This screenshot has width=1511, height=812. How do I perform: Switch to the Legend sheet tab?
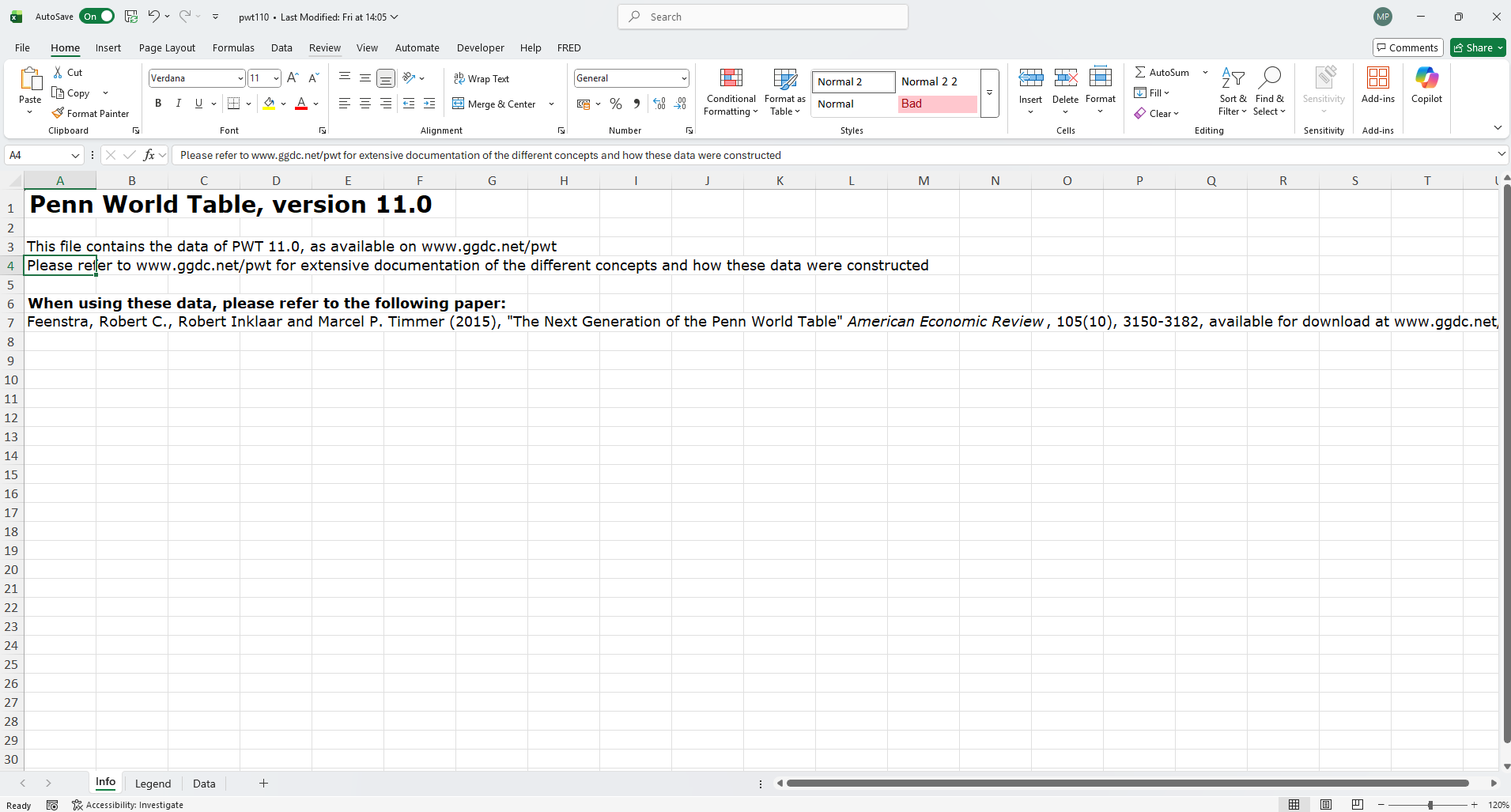pyautogui.click(x=153, y=784)
